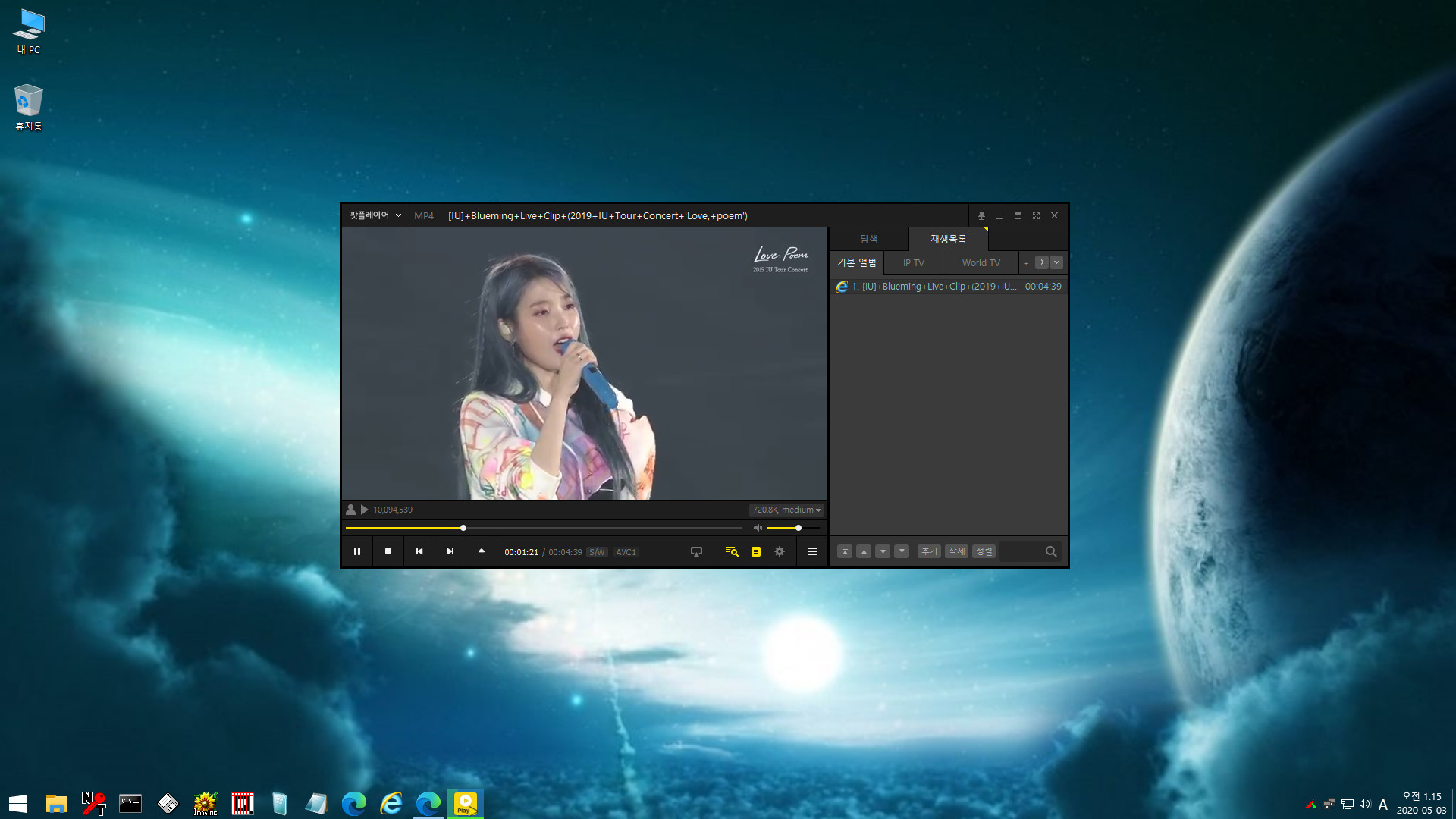Viewport: 1456px width, 819px height.
Task: Move playlist tabs right with arrow
Action: (x=1042, y=262)
